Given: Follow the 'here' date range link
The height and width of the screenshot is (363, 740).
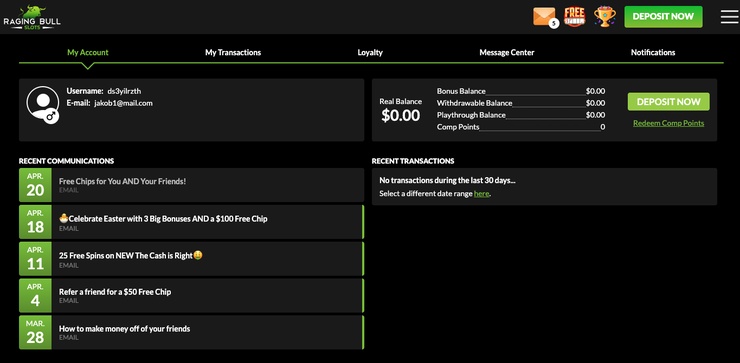Looking at the screenshot, I should [x=481, y=194].
